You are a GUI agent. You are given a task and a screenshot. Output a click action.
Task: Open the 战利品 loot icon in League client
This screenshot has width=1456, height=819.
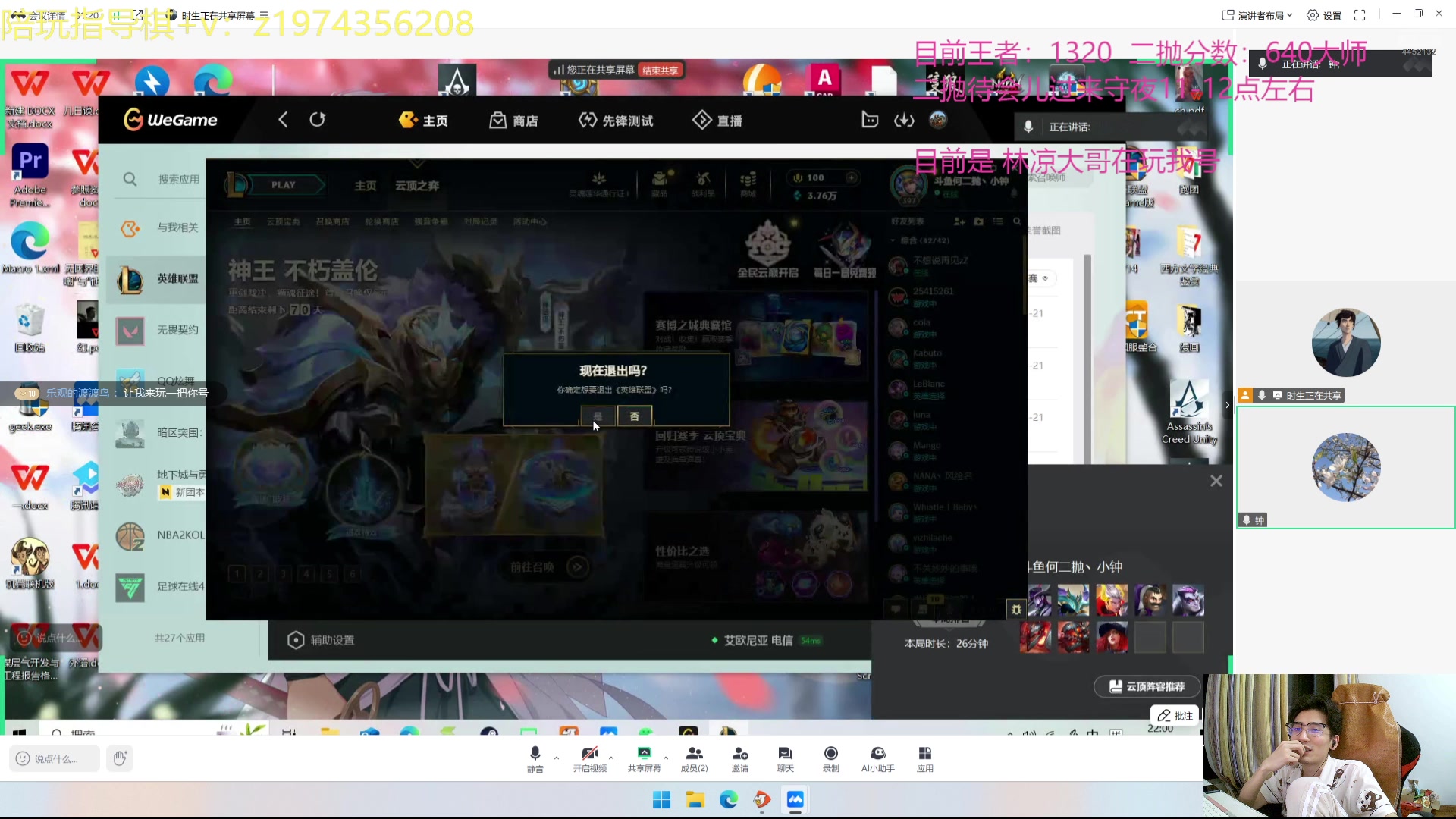pyautogui.click(x=703, y=184)
